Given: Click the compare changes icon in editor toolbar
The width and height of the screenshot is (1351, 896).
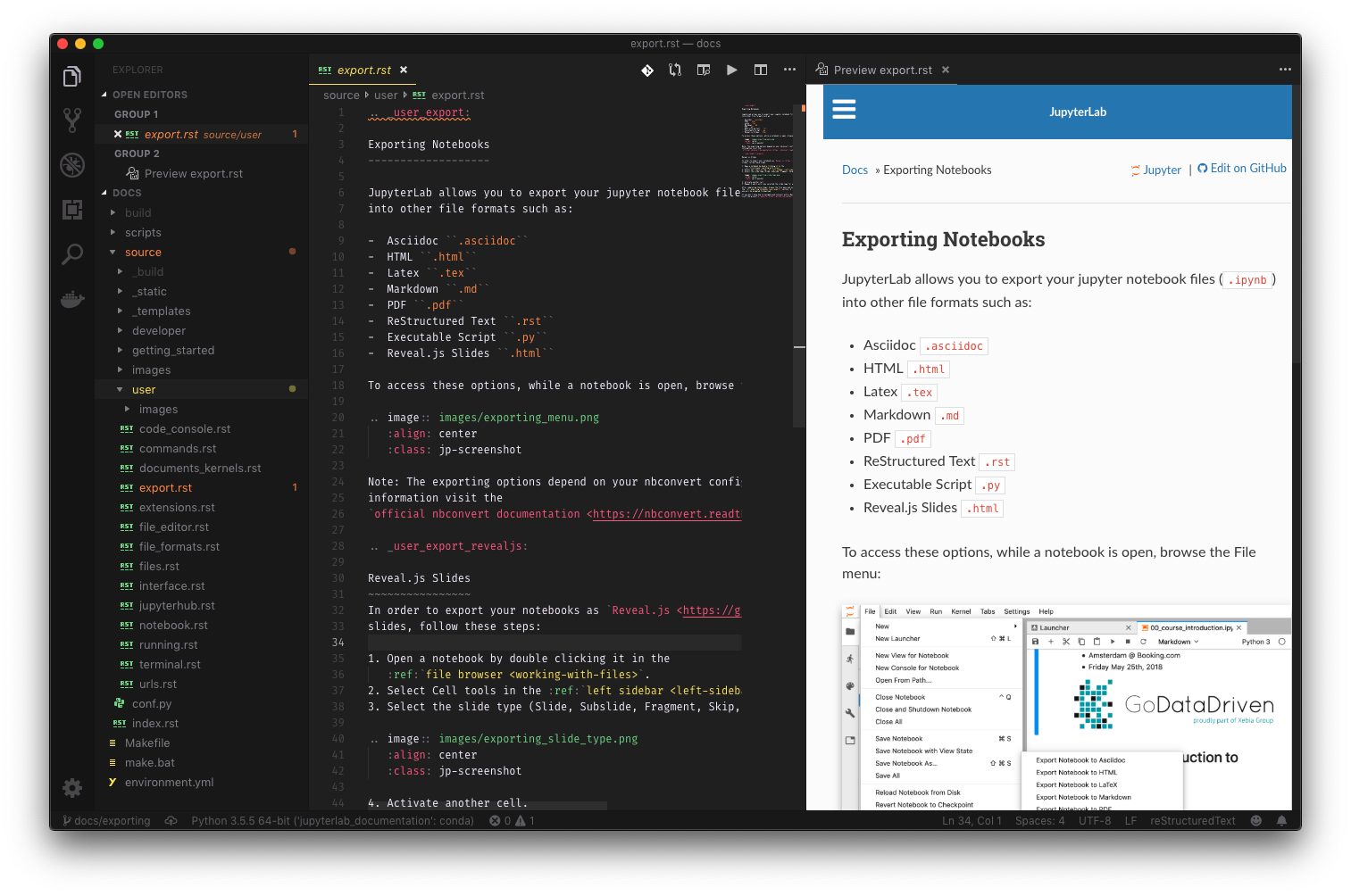Looking at the screenshot, I should click(675, 70).
